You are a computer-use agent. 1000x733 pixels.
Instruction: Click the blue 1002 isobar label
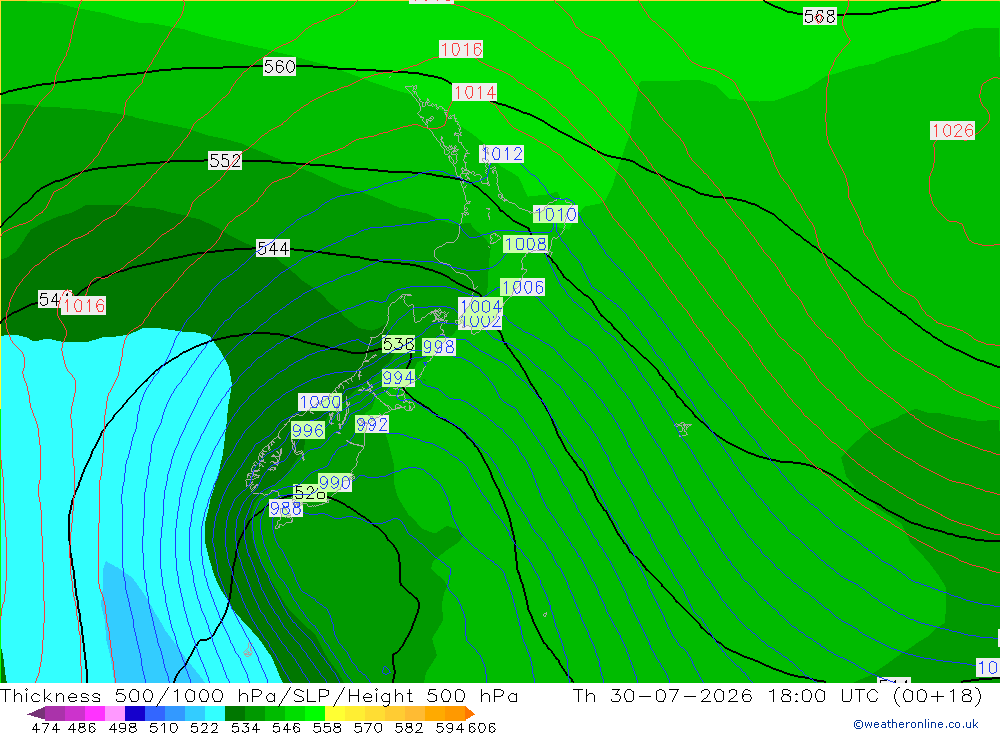[481, 322]
